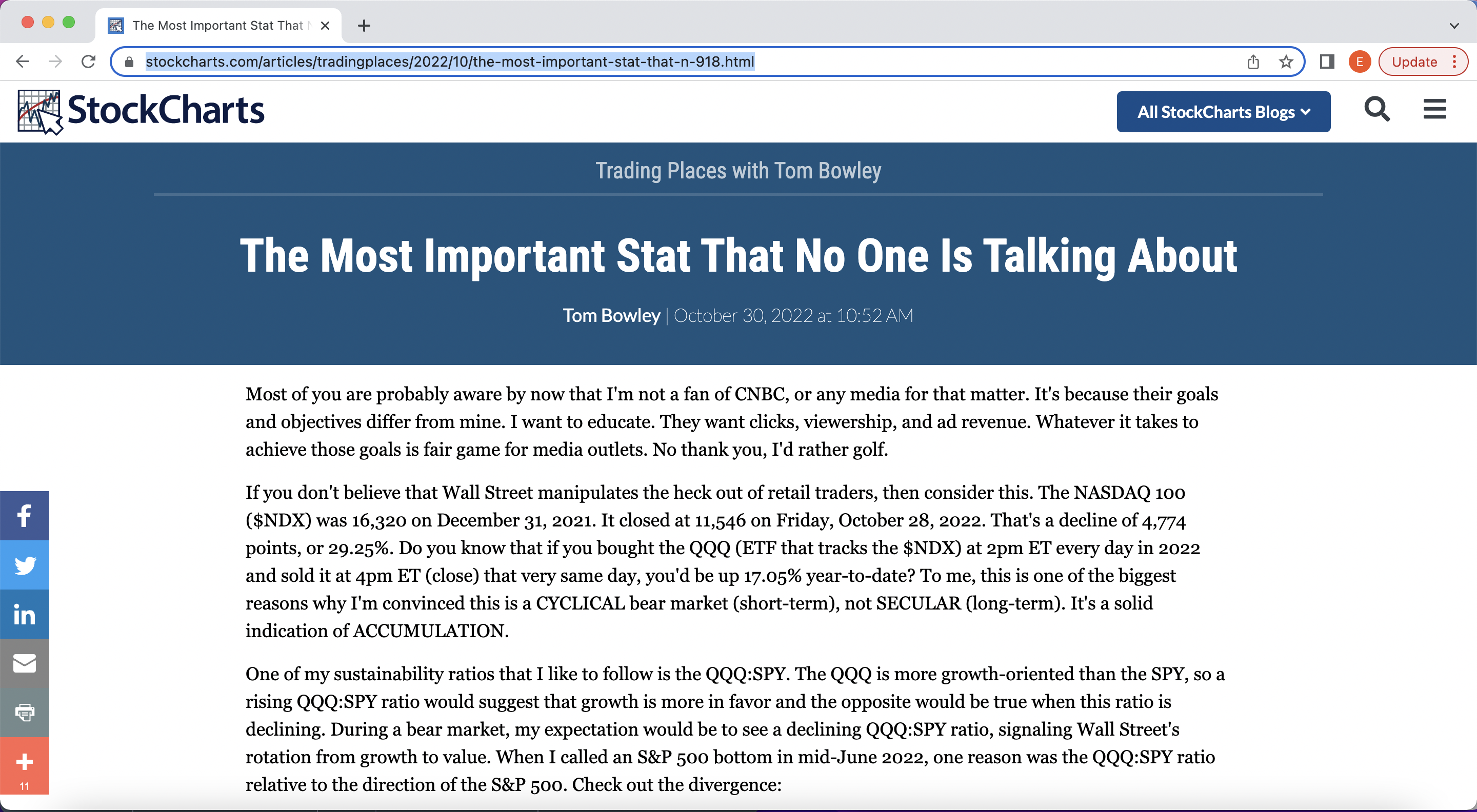
Task: Open the site search magnifier
Action: pyautogui.click(x=1376, y=109)
